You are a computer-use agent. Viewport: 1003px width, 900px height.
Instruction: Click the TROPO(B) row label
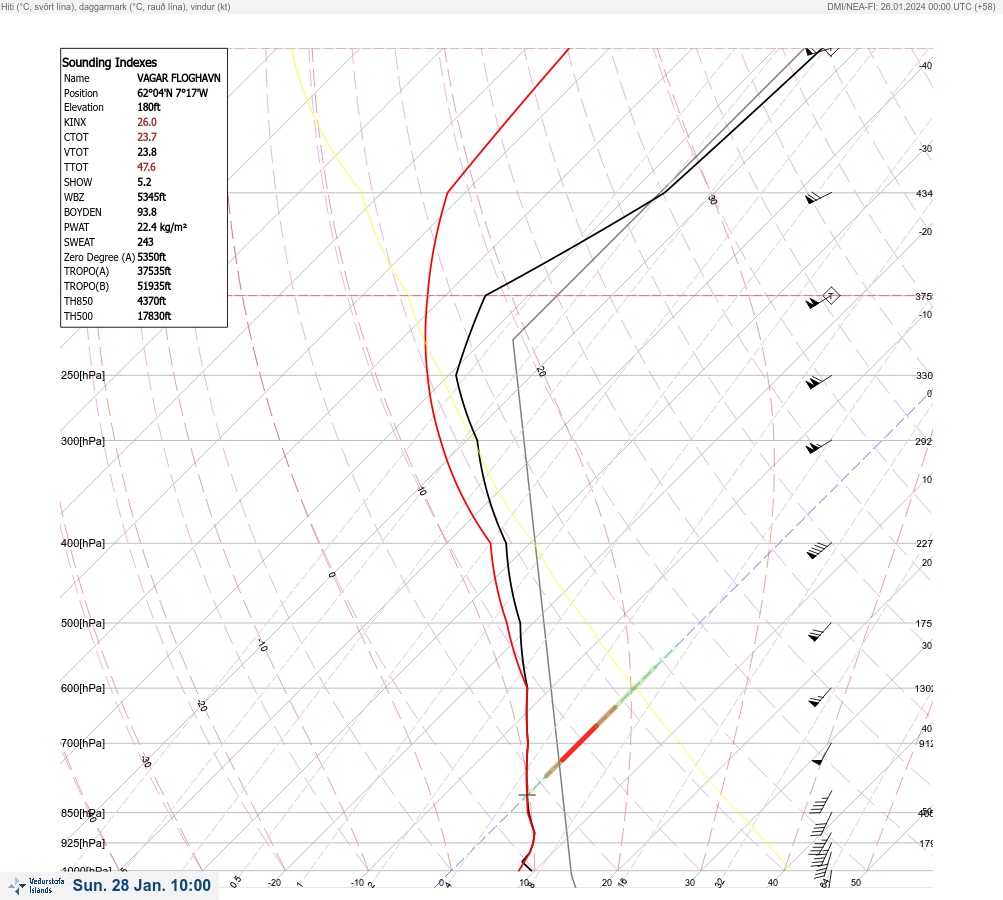(86, 286)
